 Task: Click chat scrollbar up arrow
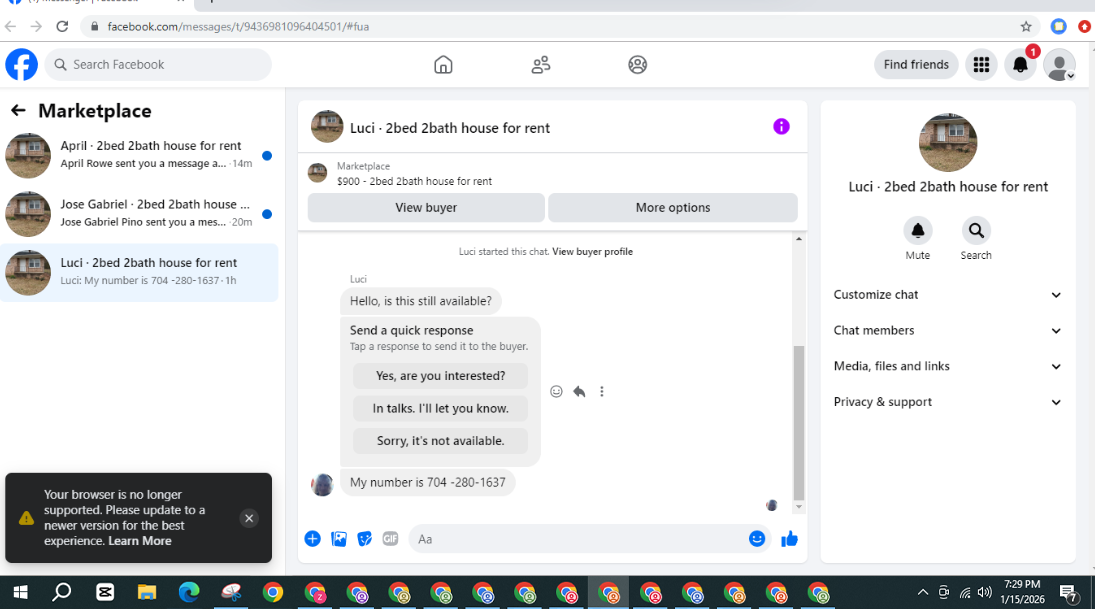799,239
